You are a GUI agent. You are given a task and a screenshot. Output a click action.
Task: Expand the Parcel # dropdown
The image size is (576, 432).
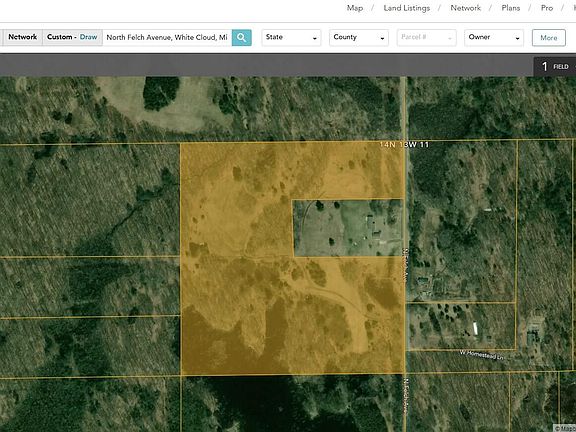click(x=426, y=37)
